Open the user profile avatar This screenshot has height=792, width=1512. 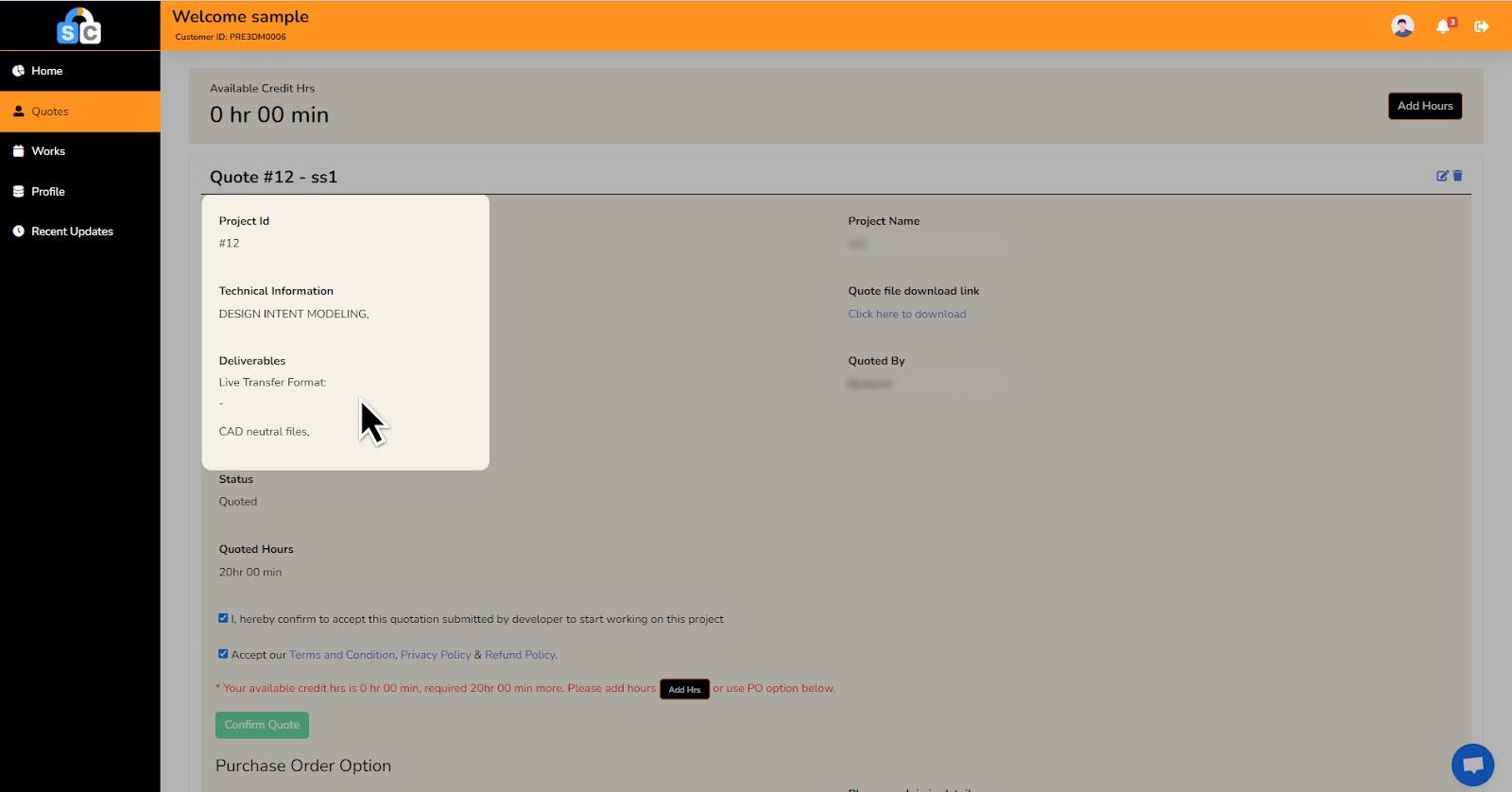point(1402,26)
